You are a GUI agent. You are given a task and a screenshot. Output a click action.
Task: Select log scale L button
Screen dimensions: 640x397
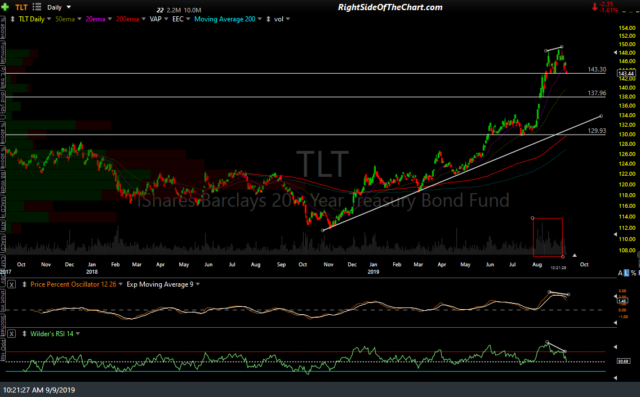pos(627,273)
